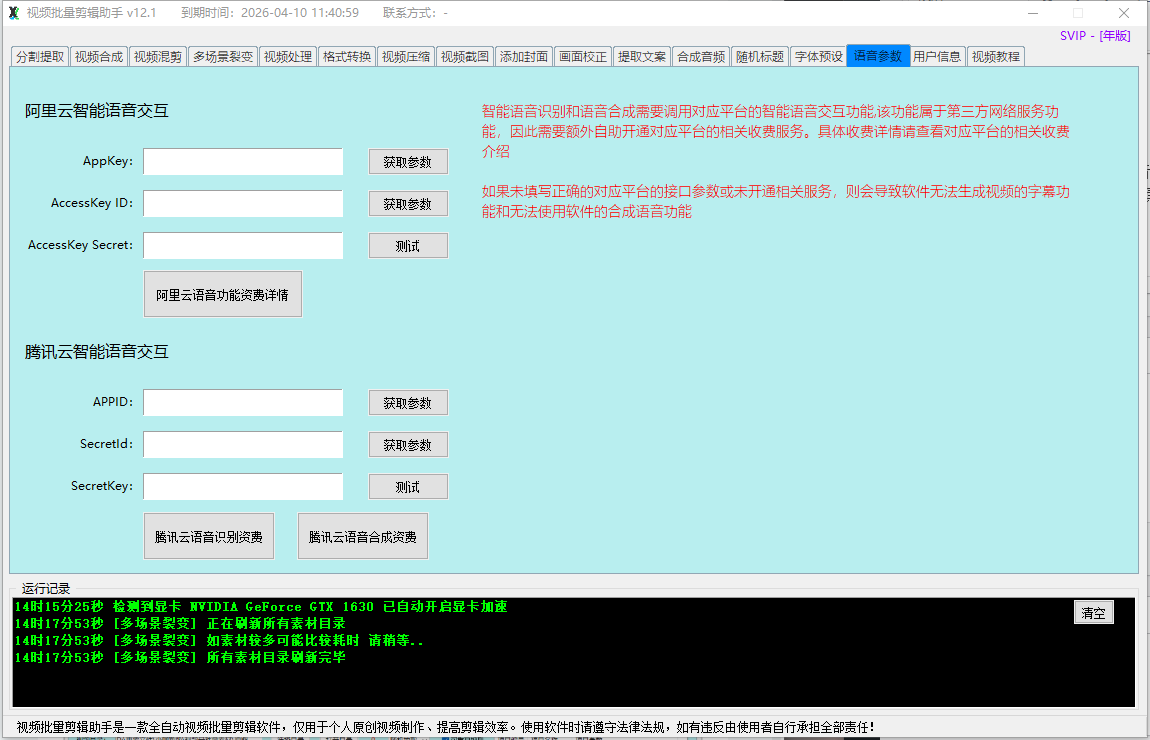Click the SVIP - [年版] label
1150x740 pixels.
[x=1095, y=36]
